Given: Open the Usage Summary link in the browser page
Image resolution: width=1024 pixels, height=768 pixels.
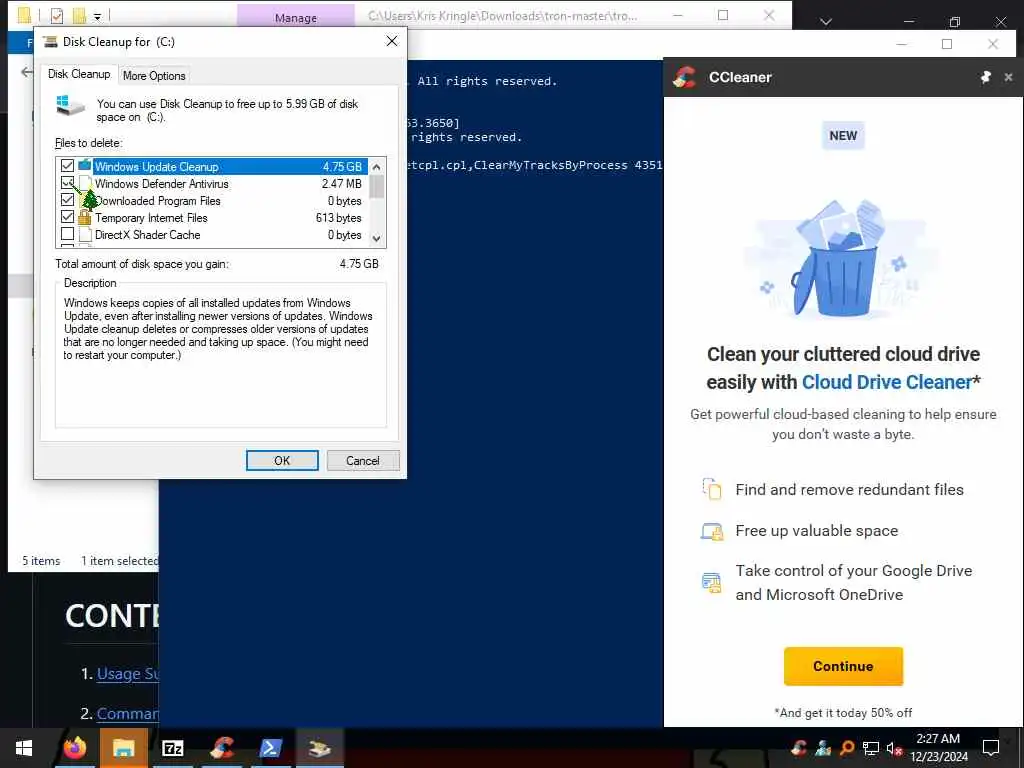Looking at the screenshot, I should 127,673.
